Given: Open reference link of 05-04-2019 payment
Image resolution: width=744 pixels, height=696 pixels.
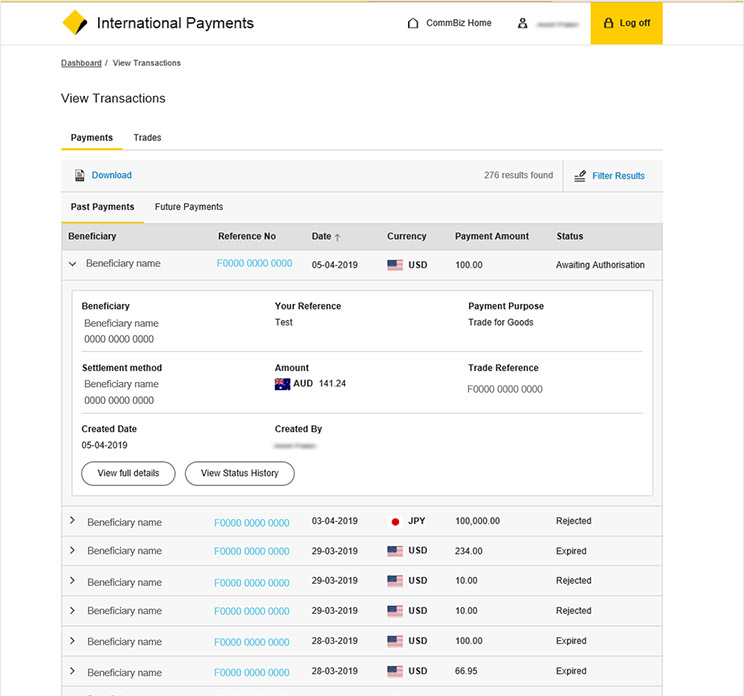Looking at the screenshot, I should coord(254,263).
